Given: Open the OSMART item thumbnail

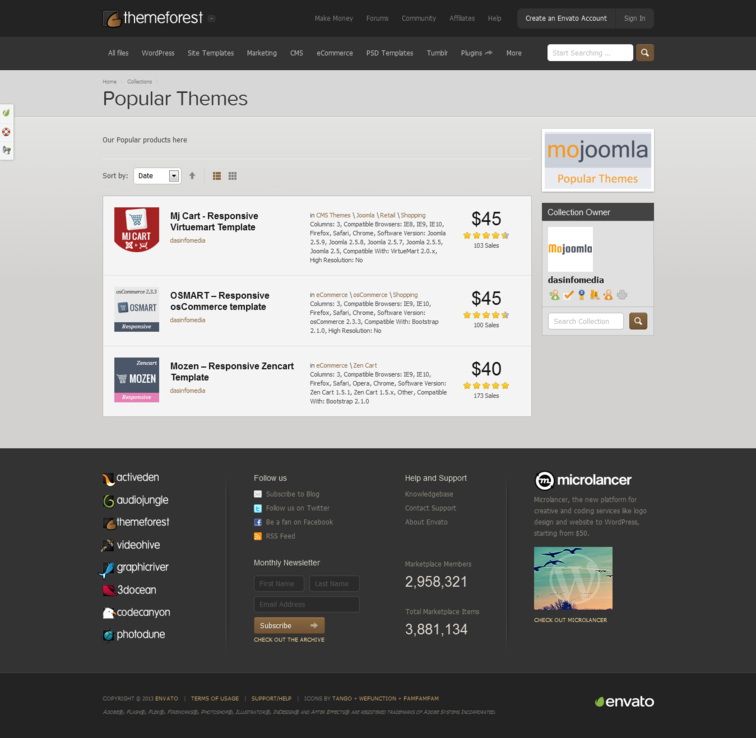Looking at the screenshot, I should (136, 309).
